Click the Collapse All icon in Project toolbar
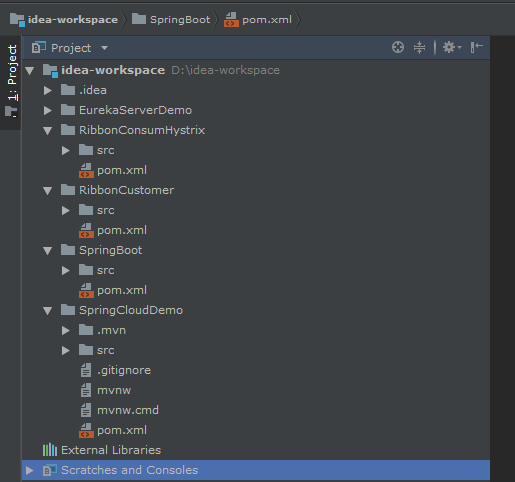The height and width of the screenshot is (482, 515). [419, 47]
